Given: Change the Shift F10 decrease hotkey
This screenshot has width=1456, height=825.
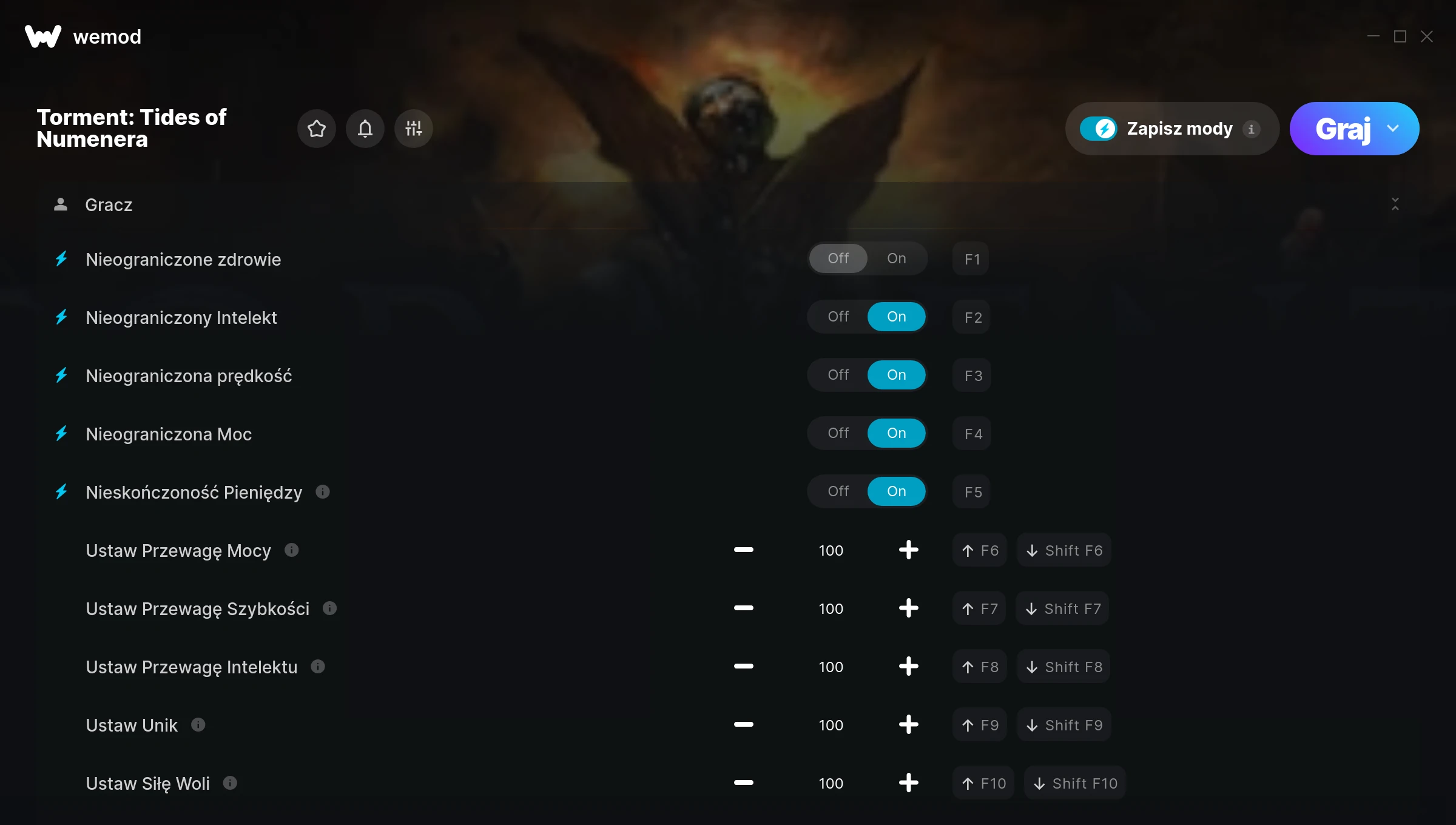Looking at the screenshot, I should [1075, 783].
